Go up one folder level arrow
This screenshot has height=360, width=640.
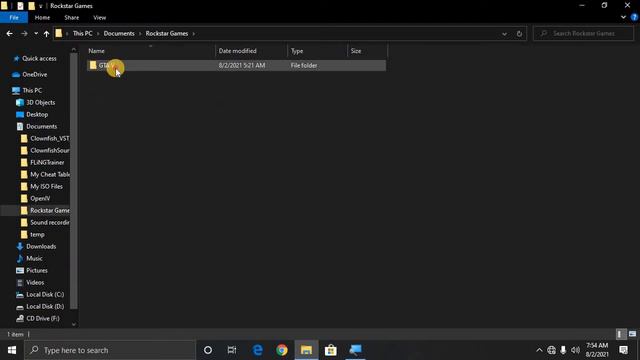click(47, 33)
